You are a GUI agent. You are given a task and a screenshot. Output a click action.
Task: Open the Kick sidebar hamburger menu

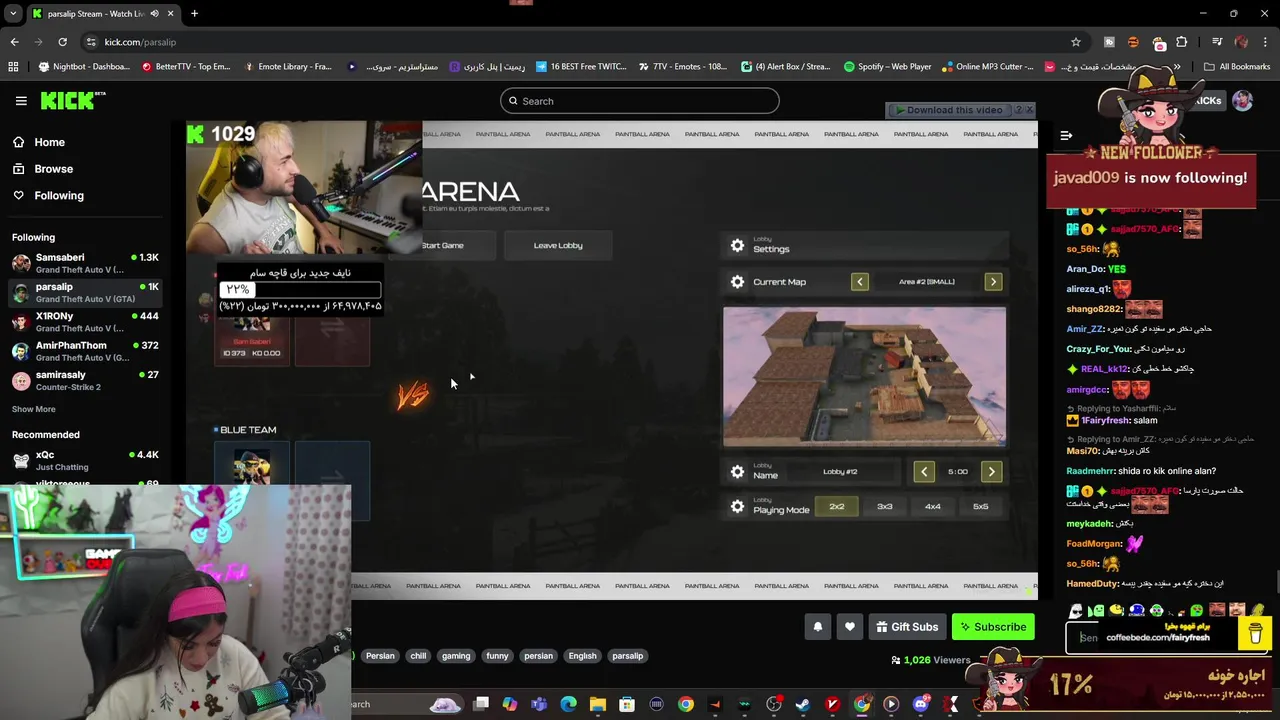point(21,101)
